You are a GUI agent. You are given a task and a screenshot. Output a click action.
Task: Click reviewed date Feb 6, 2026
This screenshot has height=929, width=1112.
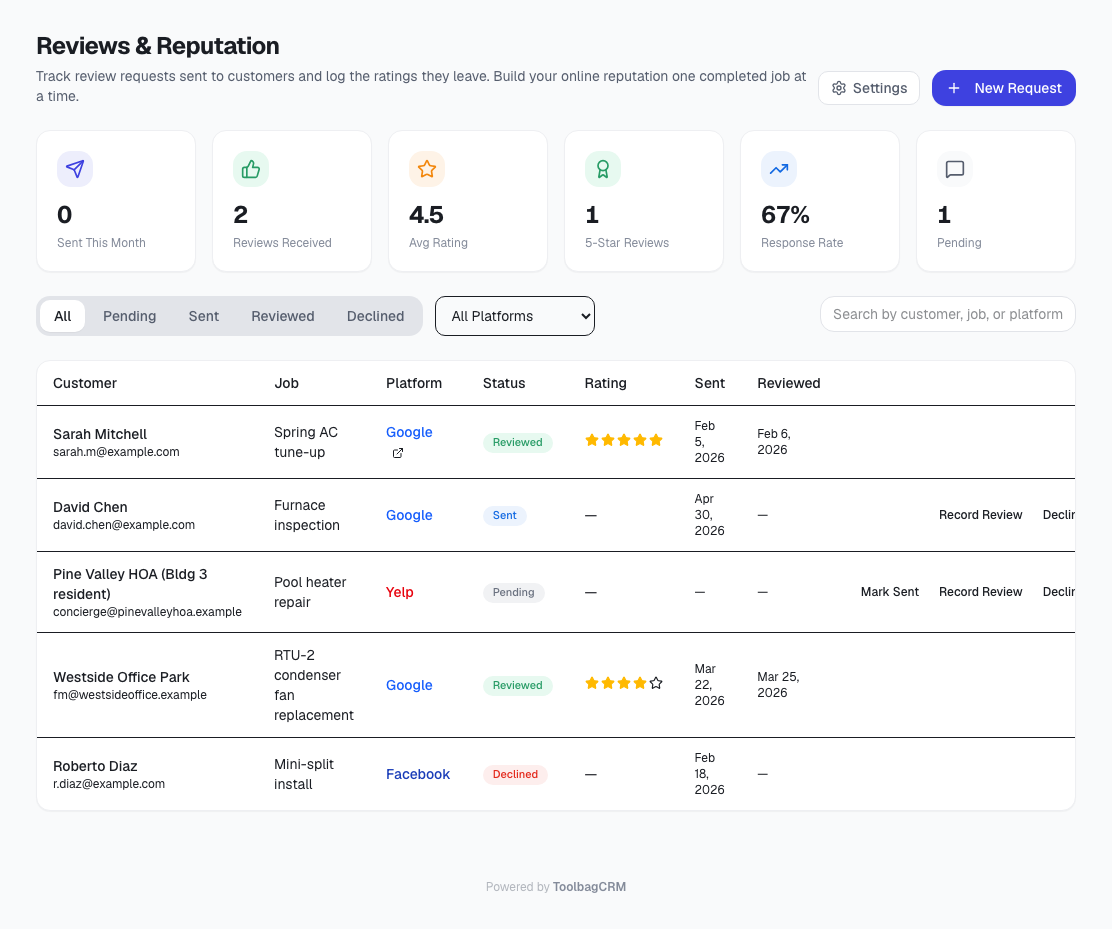pos(774,441)
